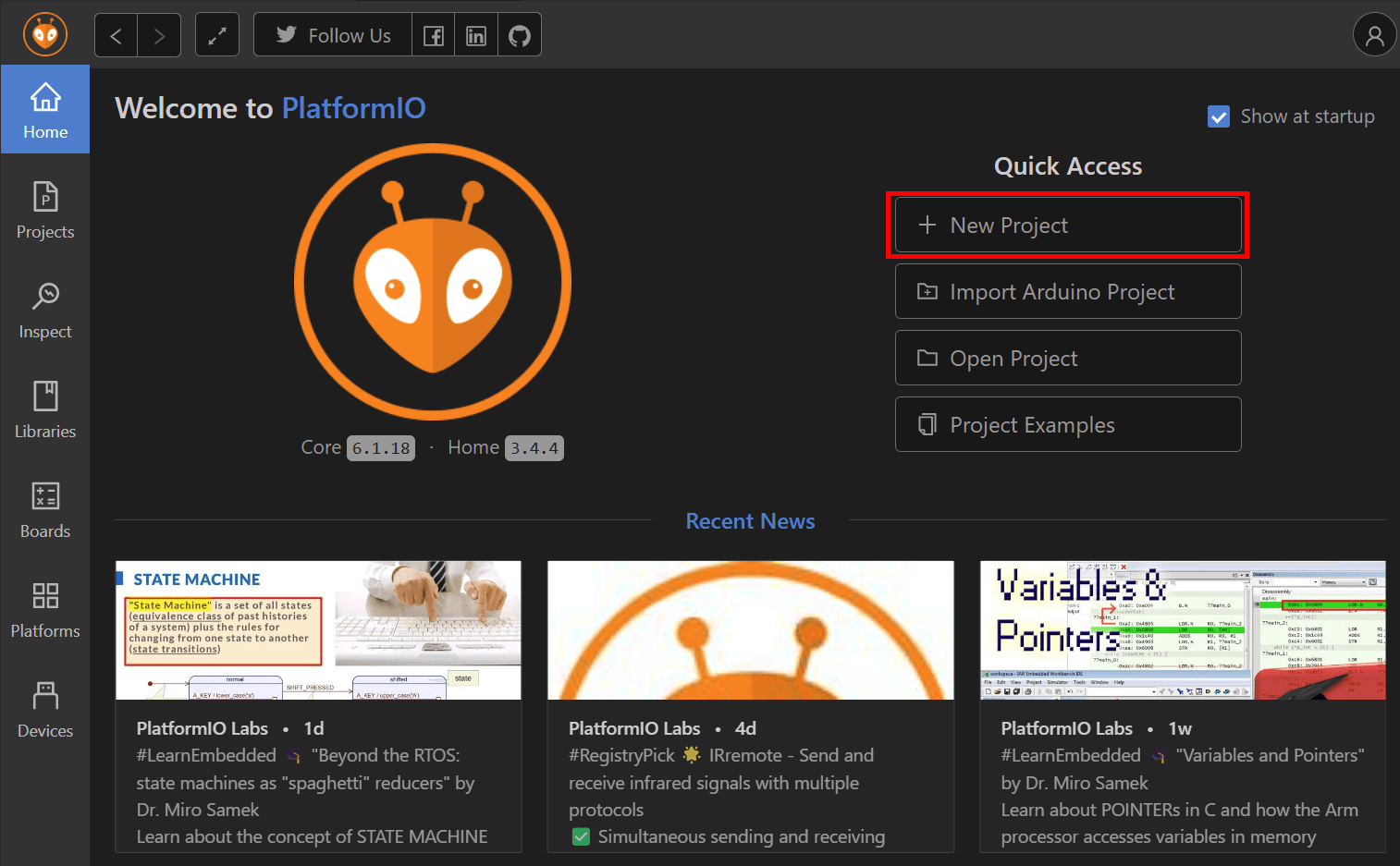Click the large PlatformIO logo image
Image resolution: width=1400 pixels, height=866 pixels.
pyautogui.click(x=433, y=282)
